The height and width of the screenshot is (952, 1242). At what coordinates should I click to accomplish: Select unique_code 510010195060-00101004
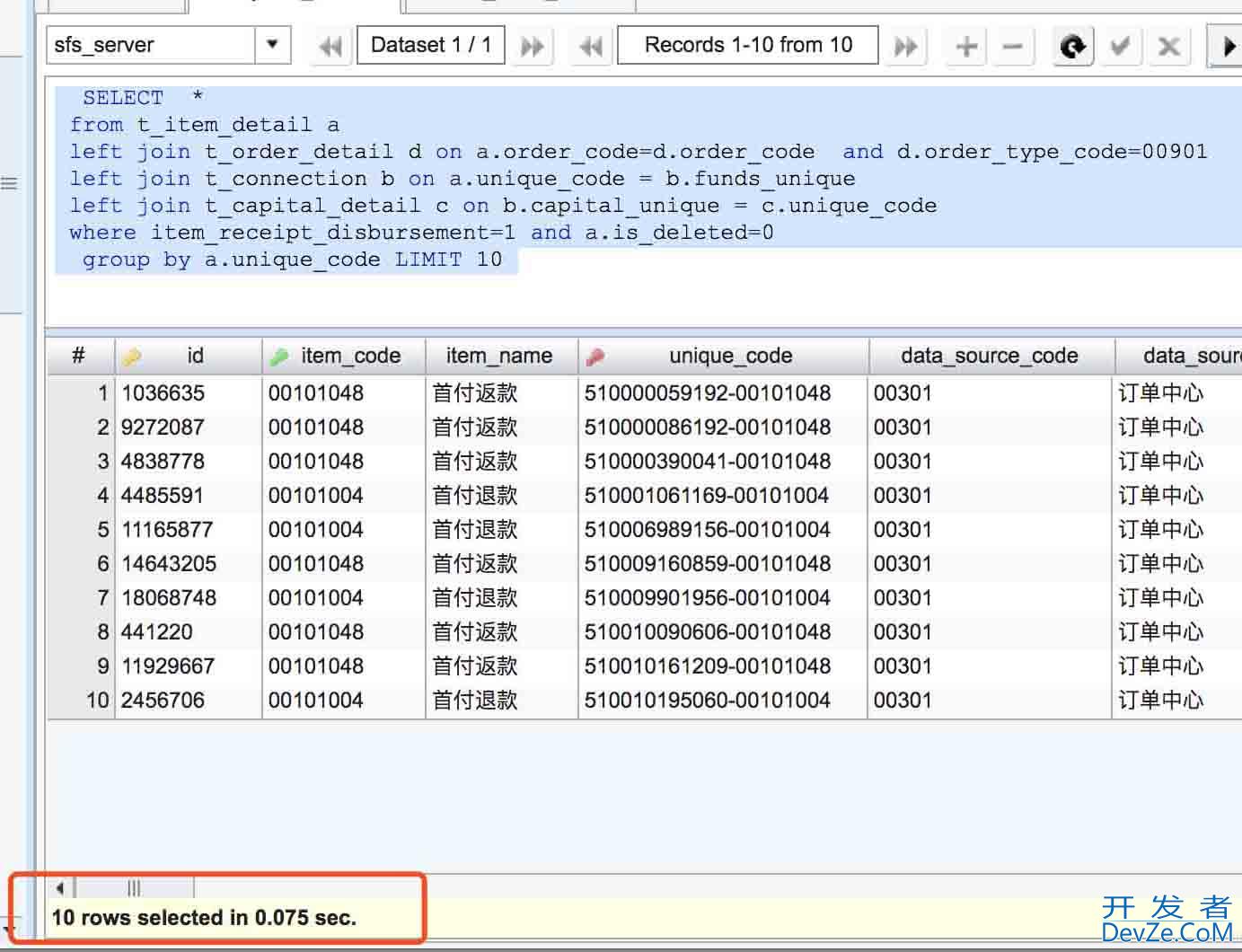[723, 701]
